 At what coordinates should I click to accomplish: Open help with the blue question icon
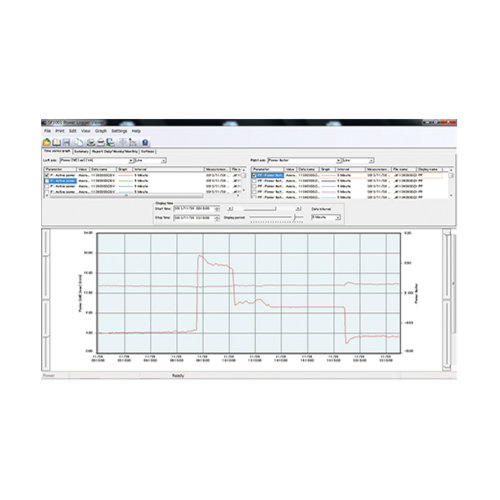145,142
